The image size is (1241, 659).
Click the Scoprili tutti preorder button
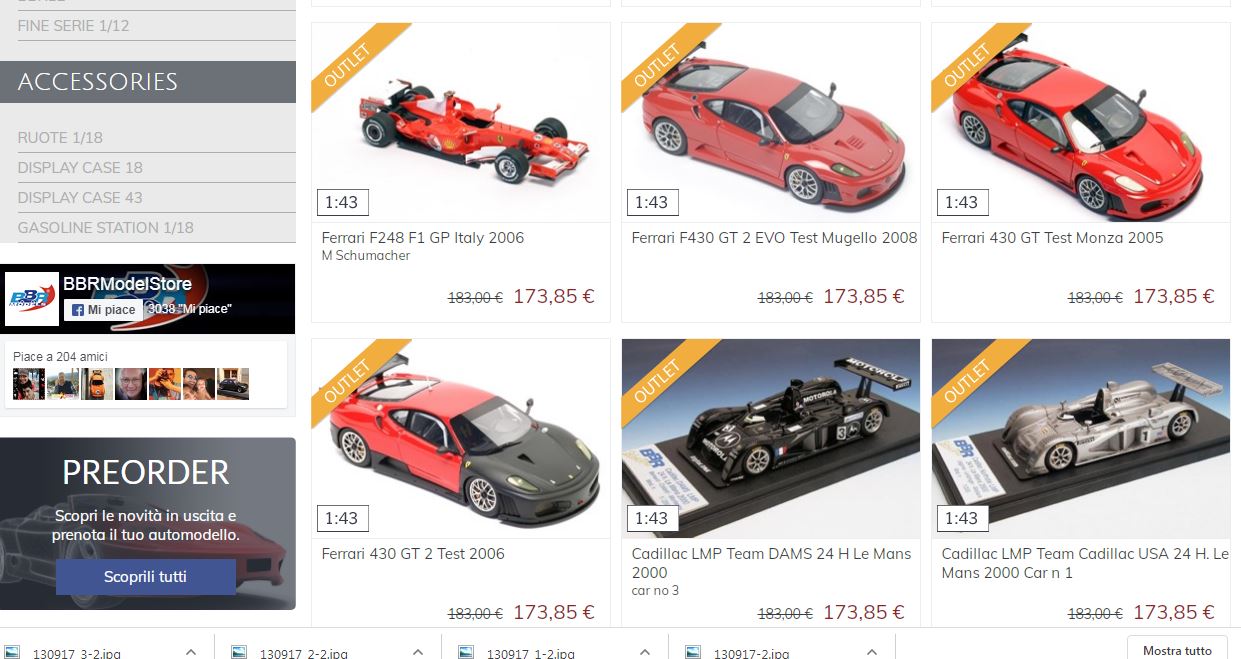[146, 577]
